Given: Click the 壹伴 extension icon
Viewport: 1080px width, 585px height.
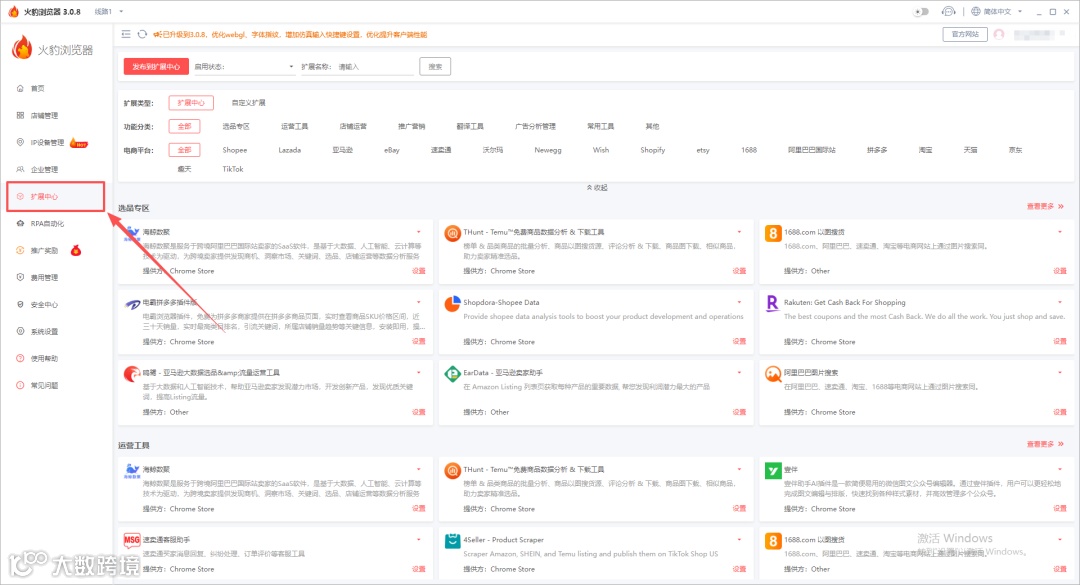Looking at the screenshot, I should tap(773, 471).
